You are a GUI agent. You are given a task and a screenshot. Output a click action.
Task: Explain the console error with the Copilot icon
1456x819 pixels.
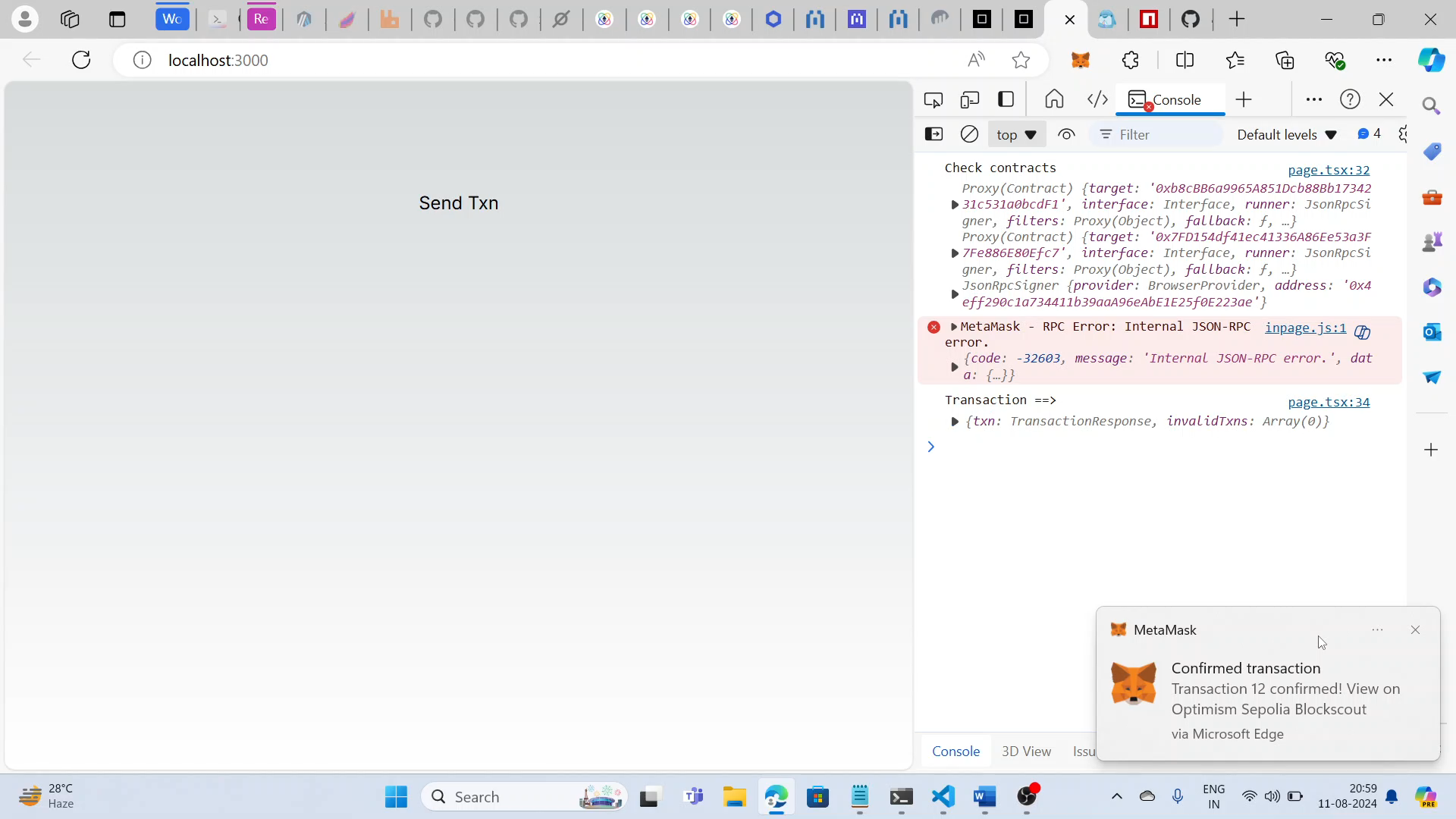(x=1362, y=332)
